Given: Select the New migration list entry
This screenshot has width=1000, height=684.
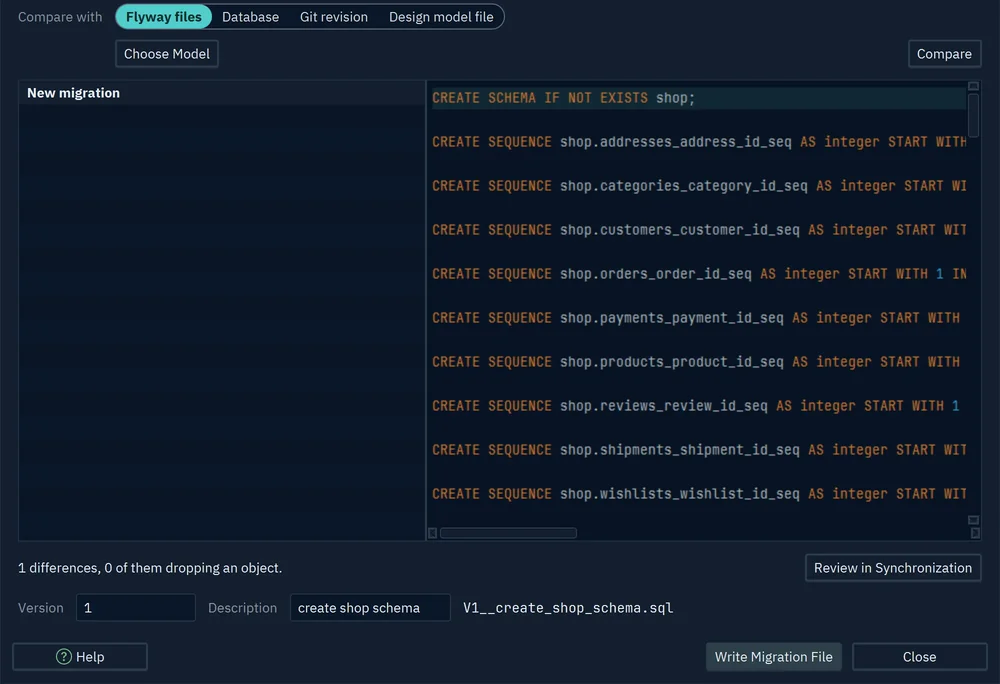Looking at the screenshot, I should coord(222,93).
